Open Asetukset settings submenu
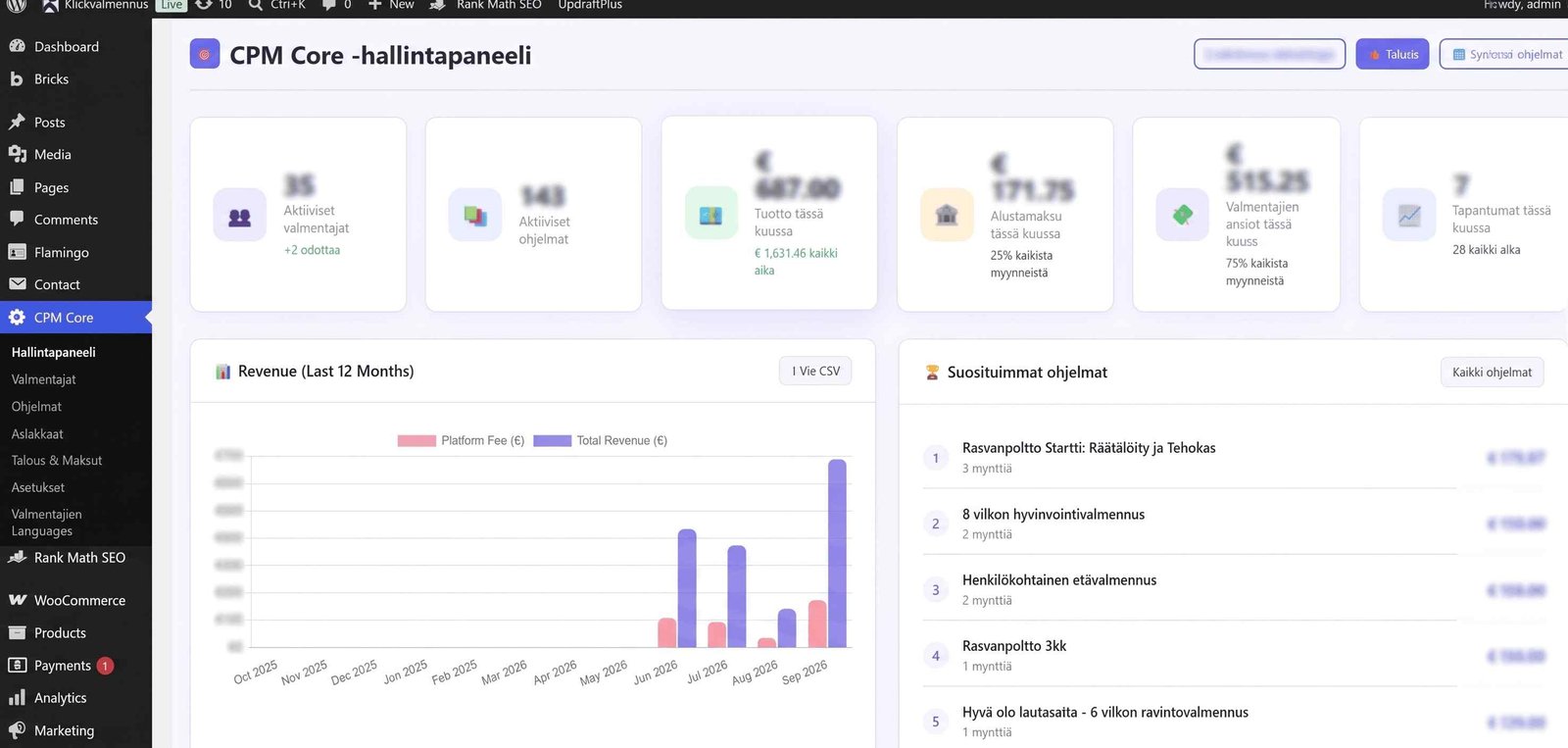1568x748 pixels. click(x=38, y=487)
